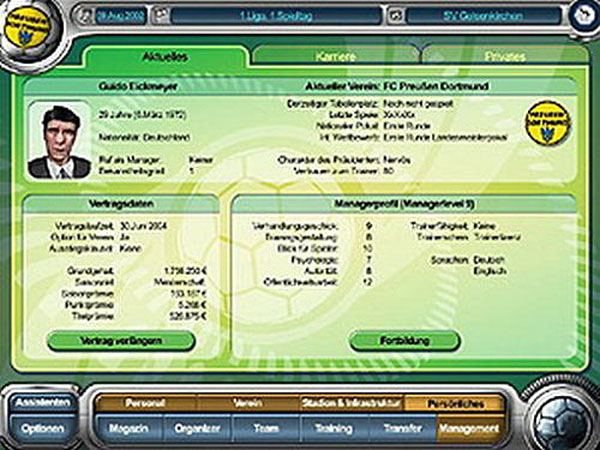Click the calendar icon beside the date

click(83, 16)
